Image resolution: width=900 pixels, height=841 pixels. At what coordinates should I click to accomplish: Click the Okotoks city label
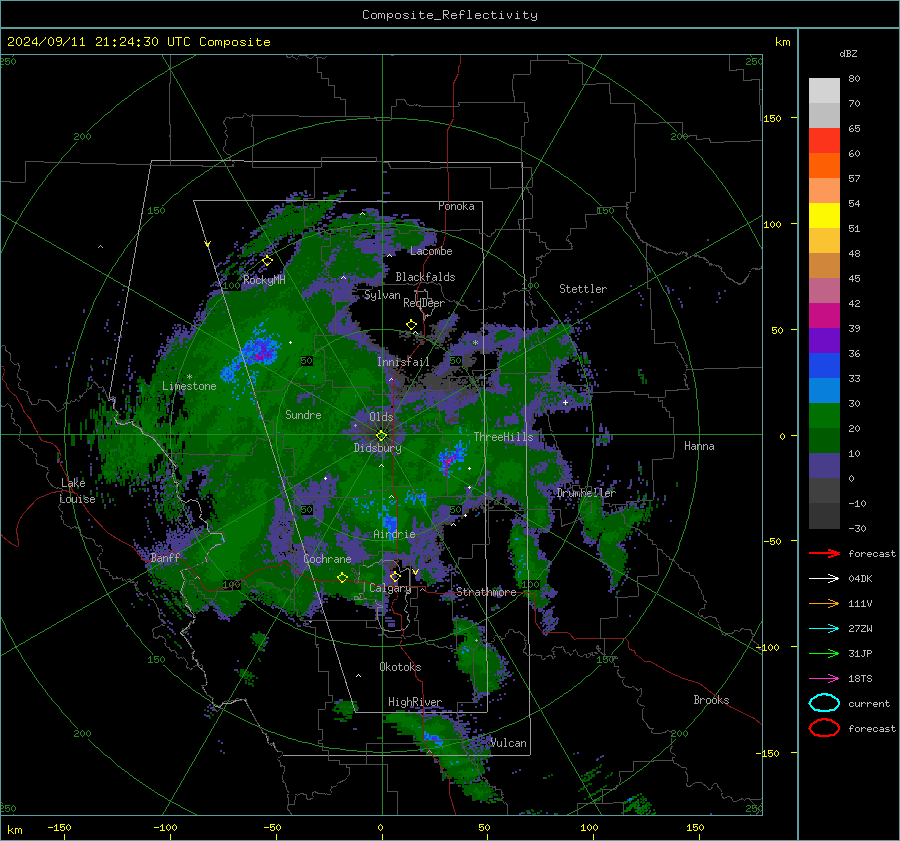coord(400,667)
